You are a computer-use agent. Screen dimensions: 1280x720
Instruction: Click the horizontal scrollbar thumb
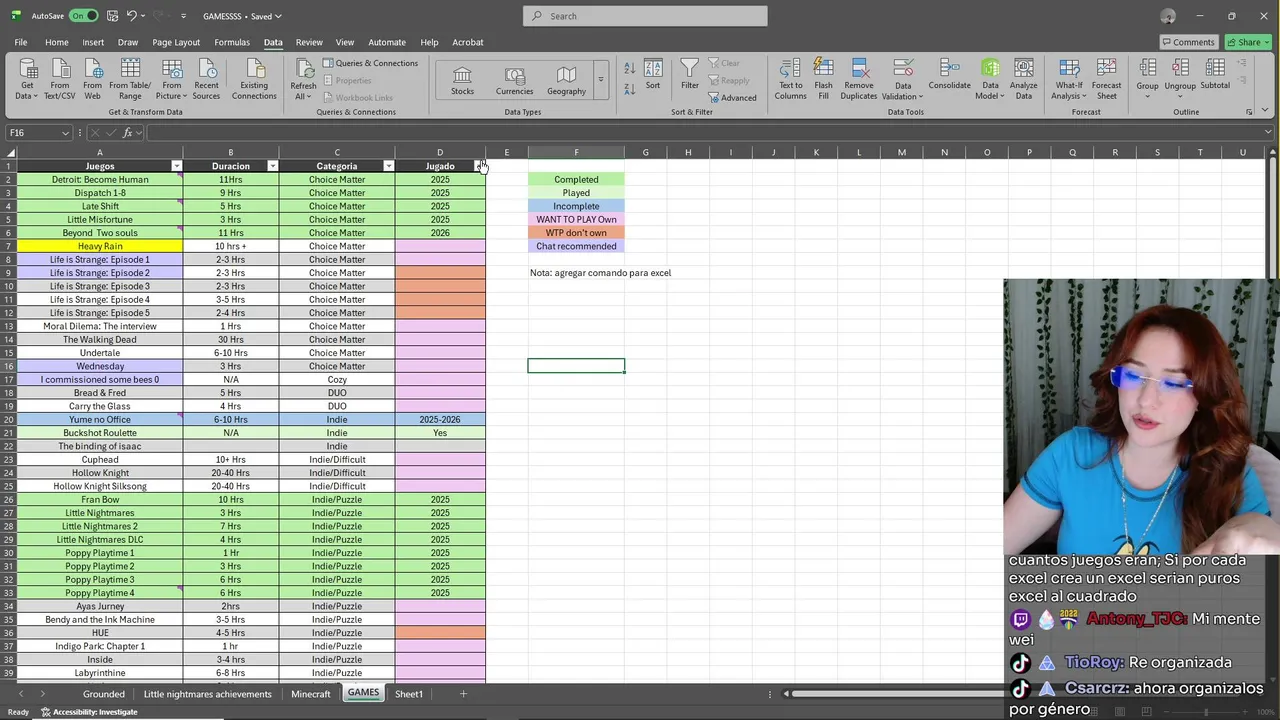tap(900, 694)
